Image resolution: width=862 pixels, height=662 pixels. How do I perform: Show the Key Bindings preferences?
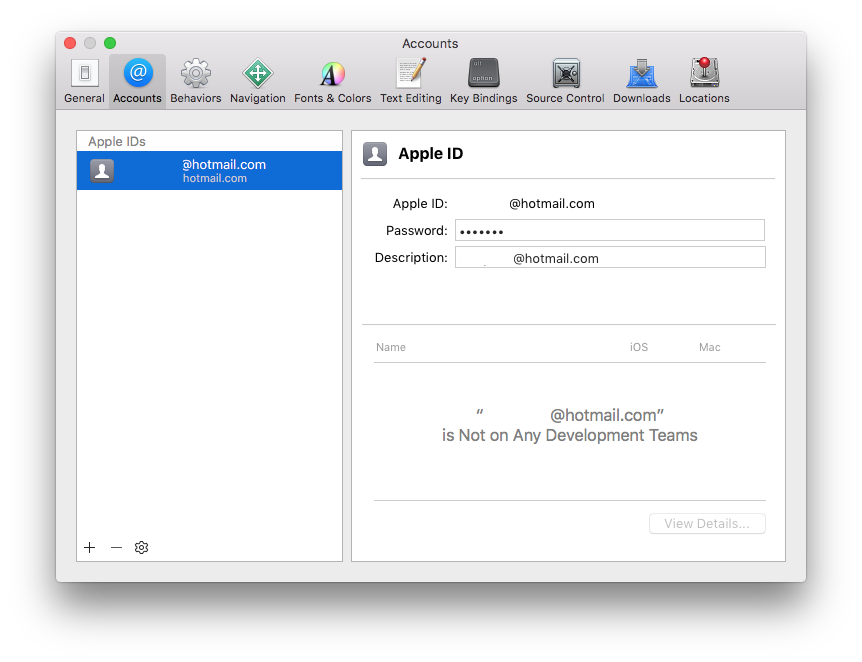[483, 81]
